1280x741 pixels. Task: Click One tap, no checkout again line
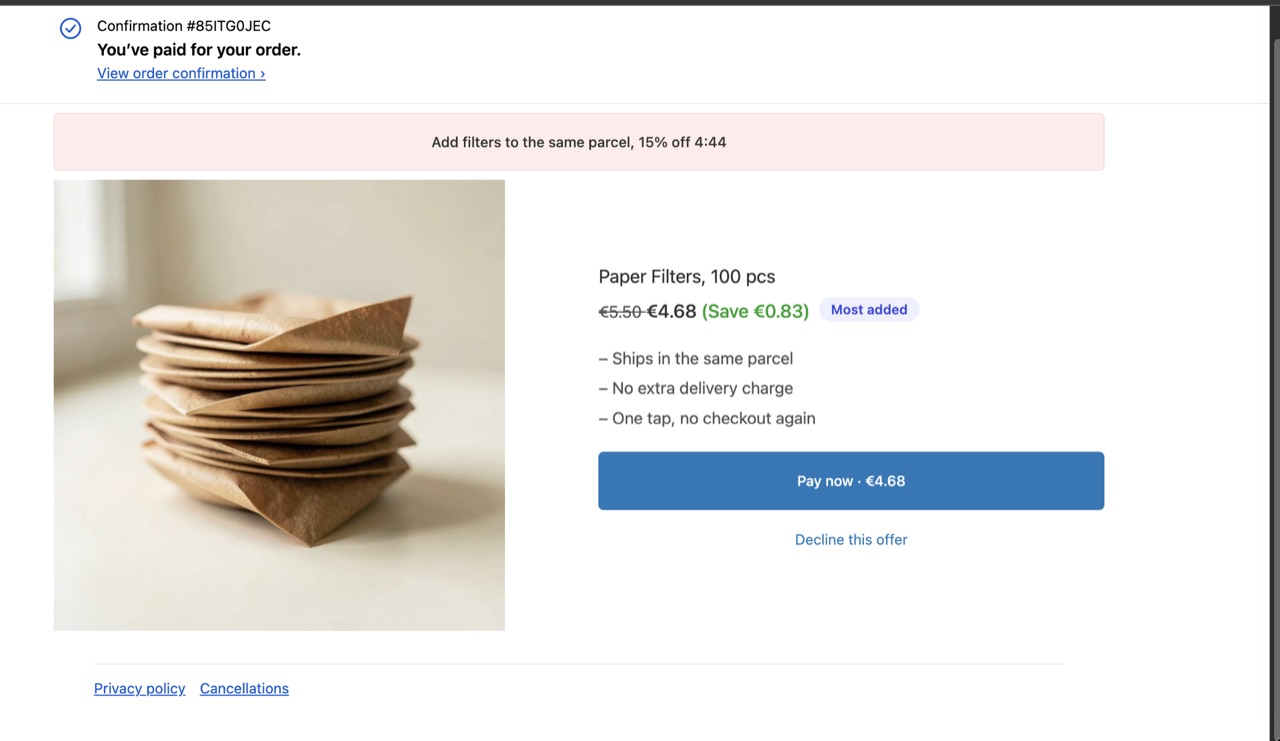707,418
